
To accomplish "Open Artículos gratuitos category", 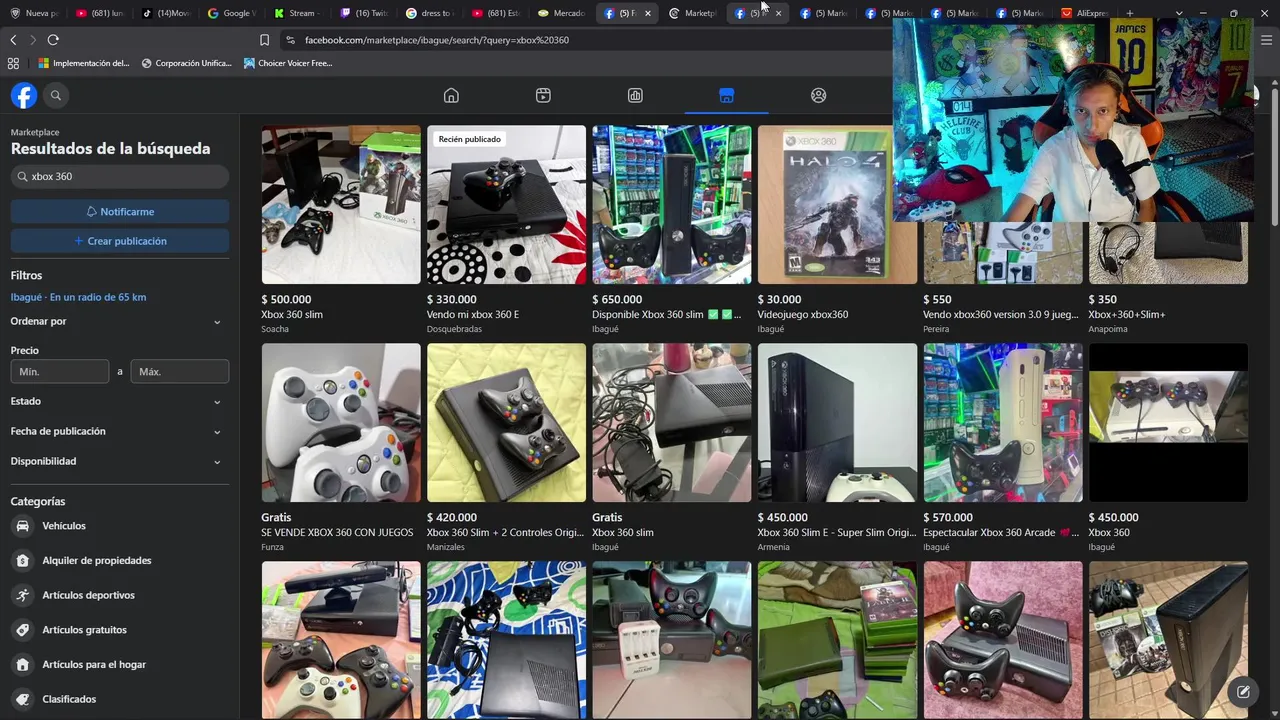I will [119, 630].
